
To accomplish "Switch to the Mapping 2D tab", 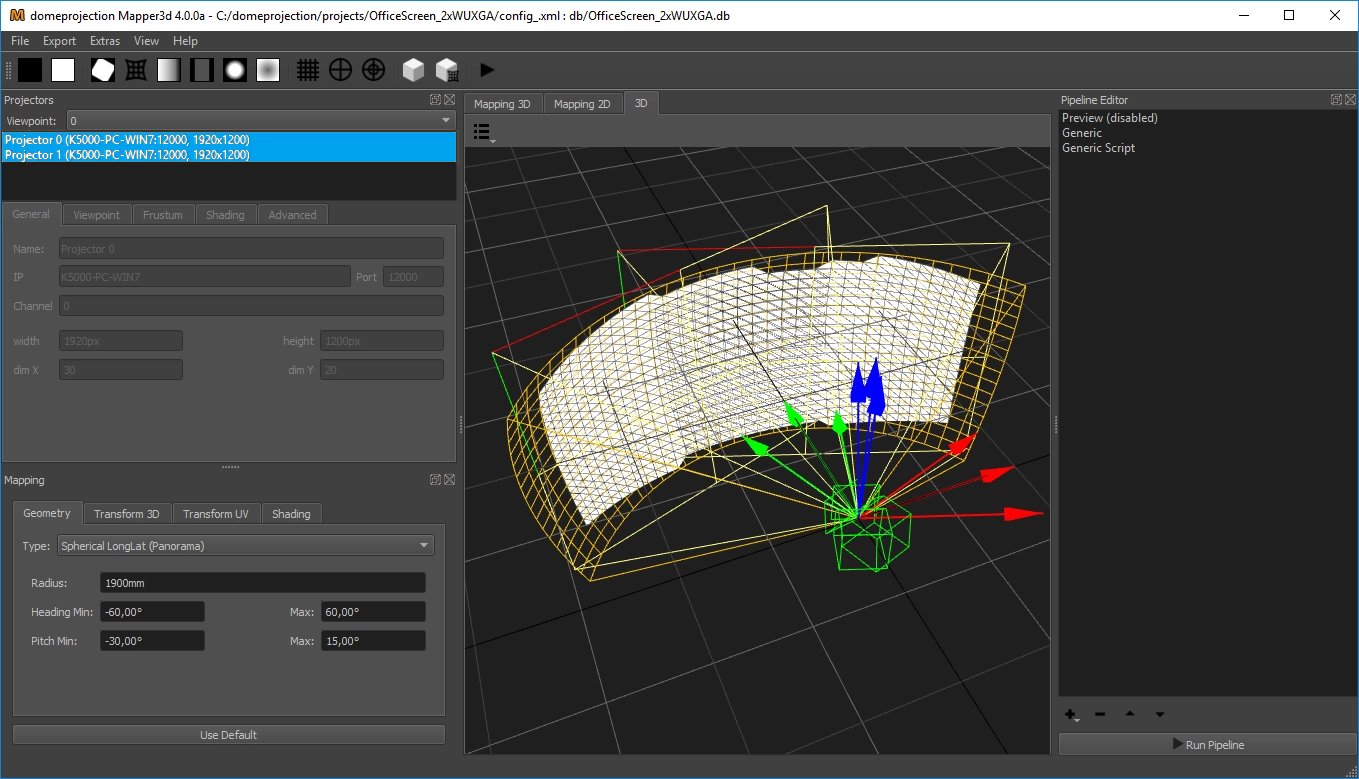I will tap(583, 102).
